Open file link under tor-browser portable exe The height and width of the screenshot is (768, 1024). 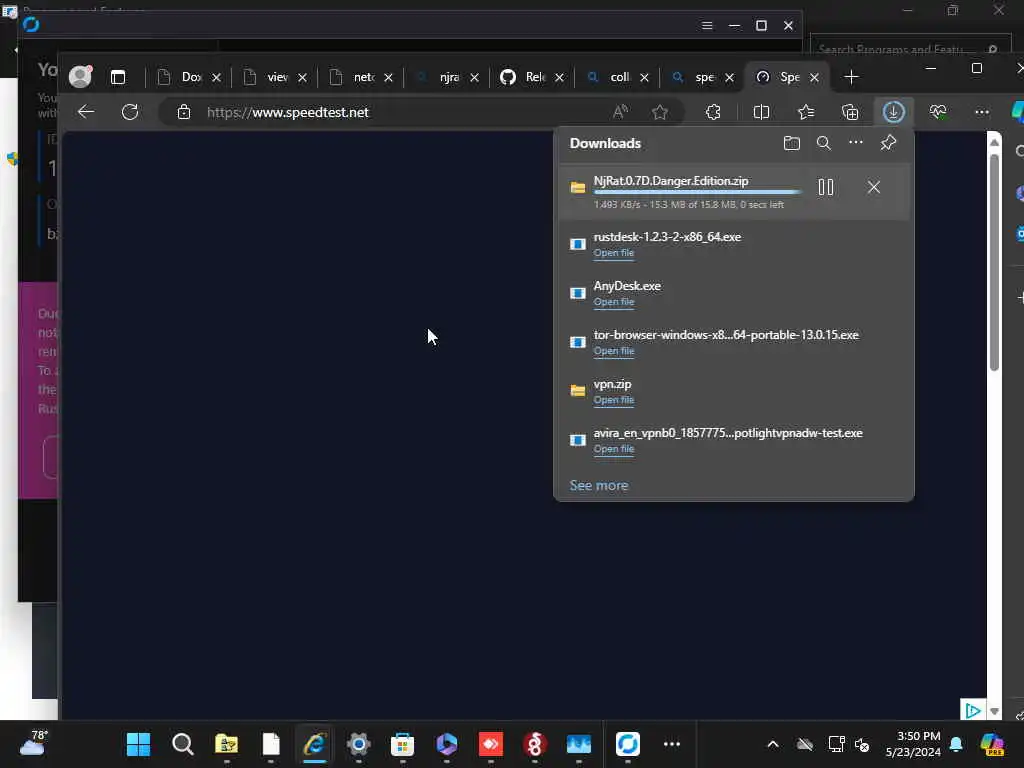(x=614, y=351)
